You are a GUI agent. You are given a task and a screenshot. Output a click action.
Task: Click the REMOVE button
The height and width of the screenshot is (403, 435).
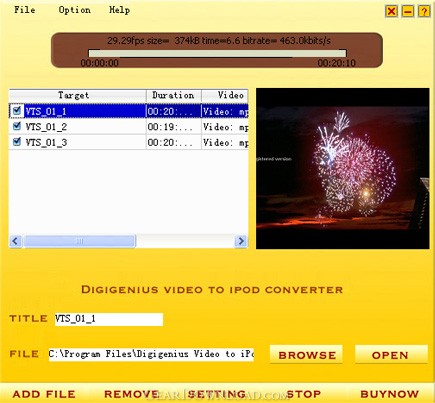(132, 394)
